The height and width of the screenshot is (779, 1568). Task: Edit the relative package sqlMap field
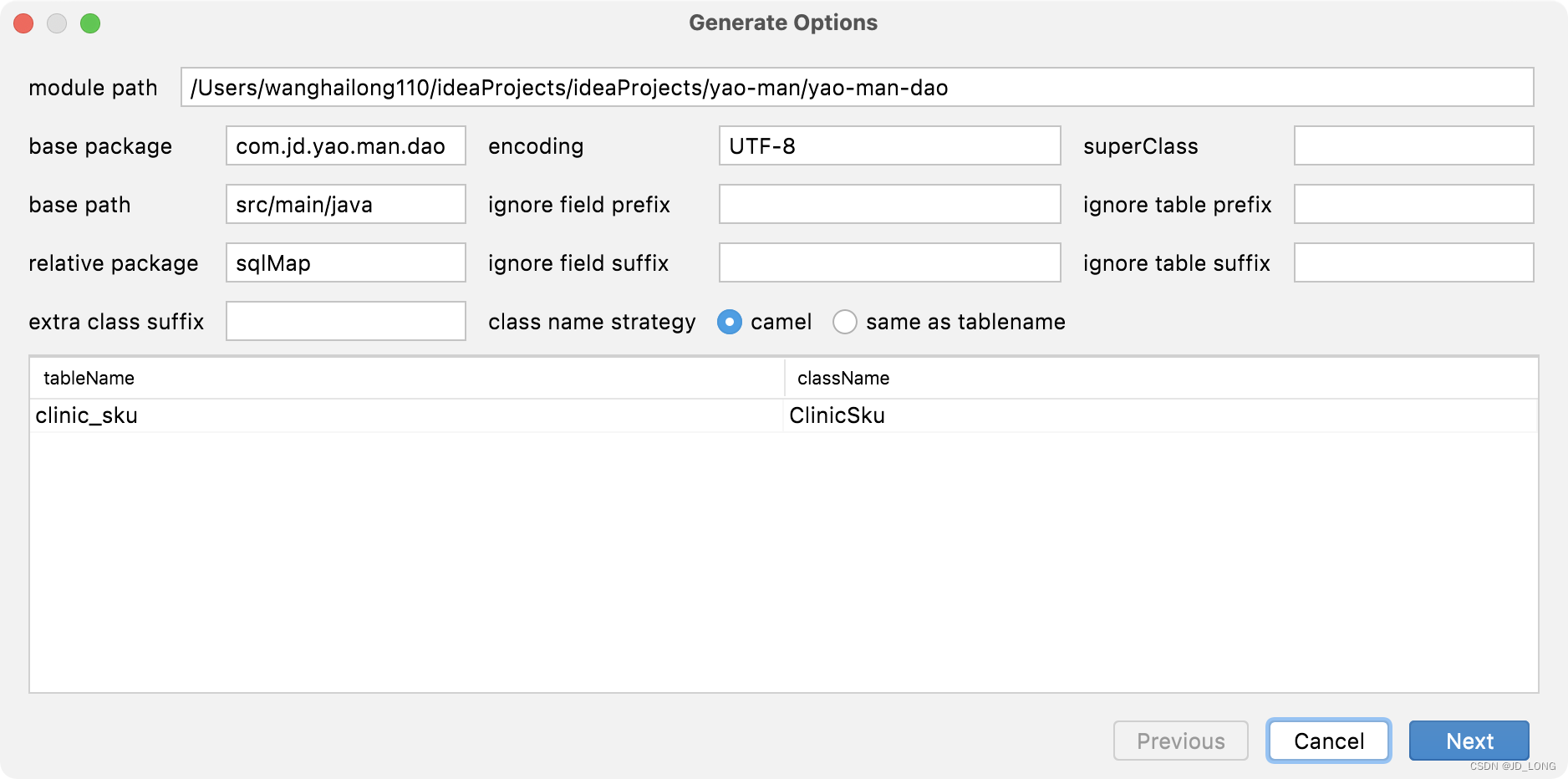[x=346, y=262]
